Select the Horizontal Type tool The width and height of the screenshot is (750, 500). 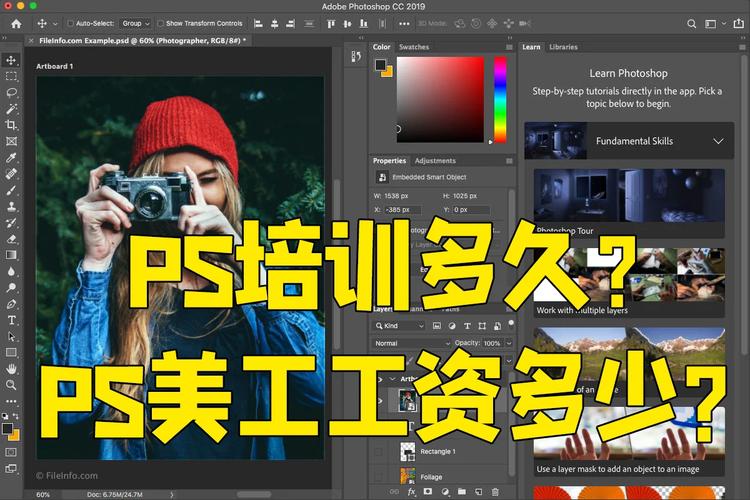click(11, 320)
